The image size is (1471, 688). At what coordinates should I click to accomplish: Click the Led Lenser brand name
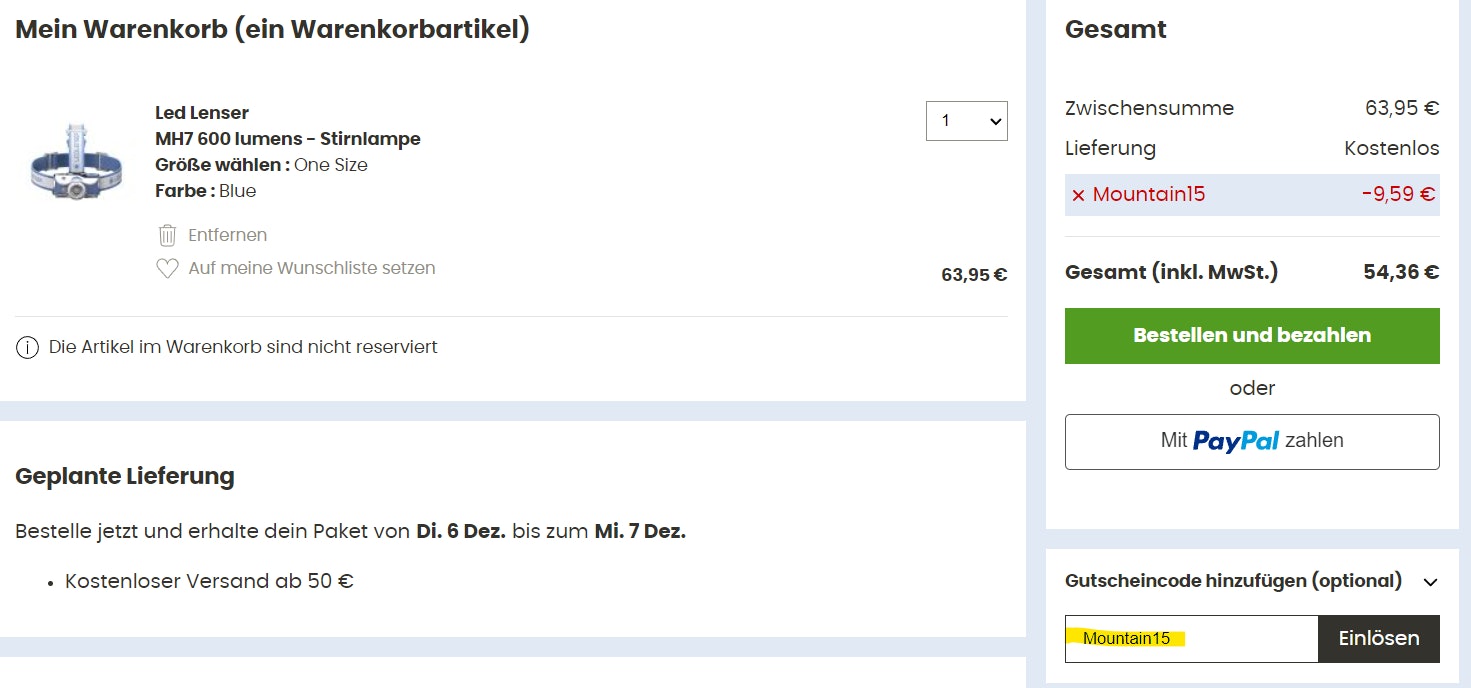[202, 113]
